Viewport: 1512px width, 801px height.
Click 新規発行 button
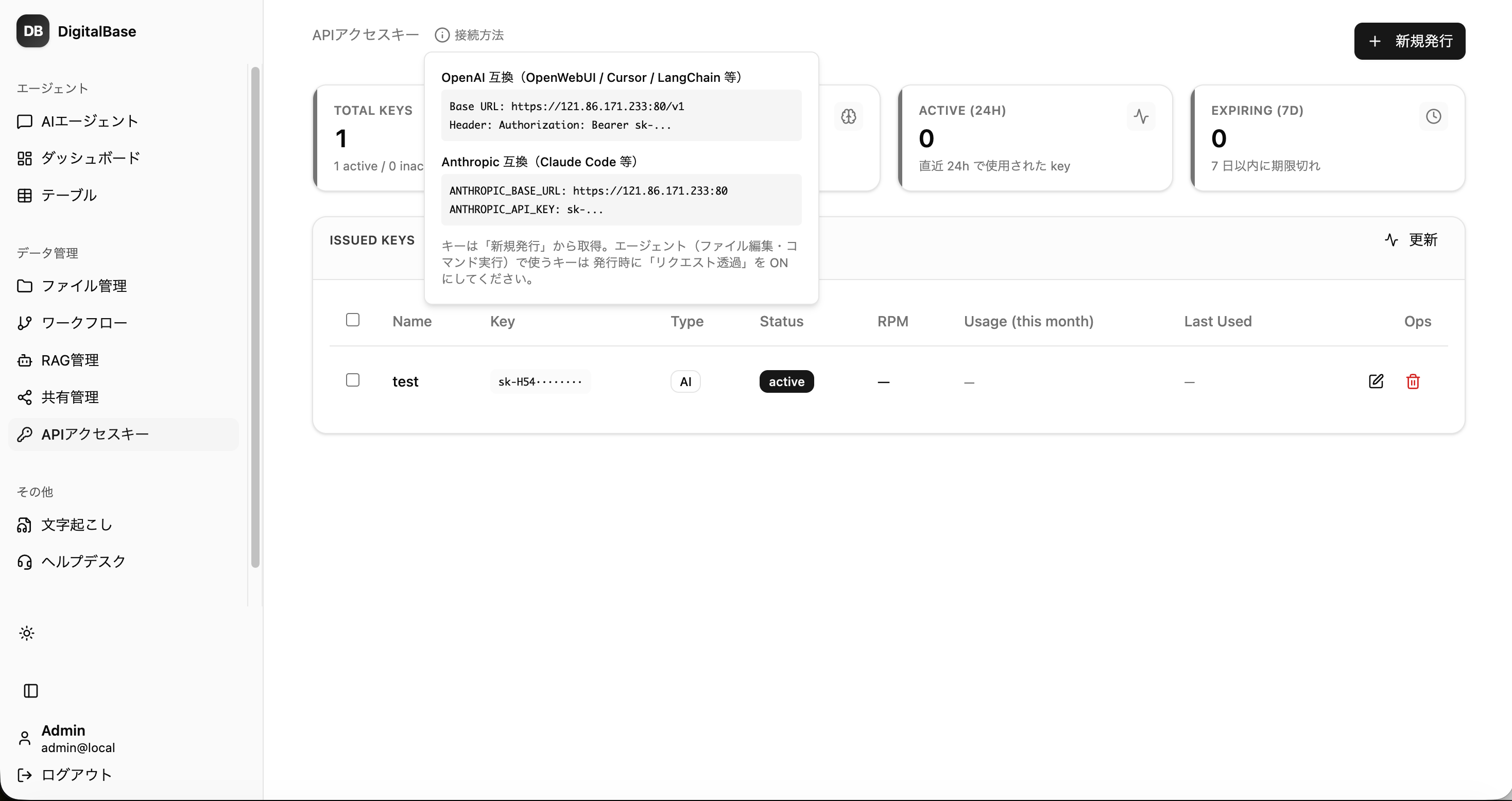[1410, 41]
